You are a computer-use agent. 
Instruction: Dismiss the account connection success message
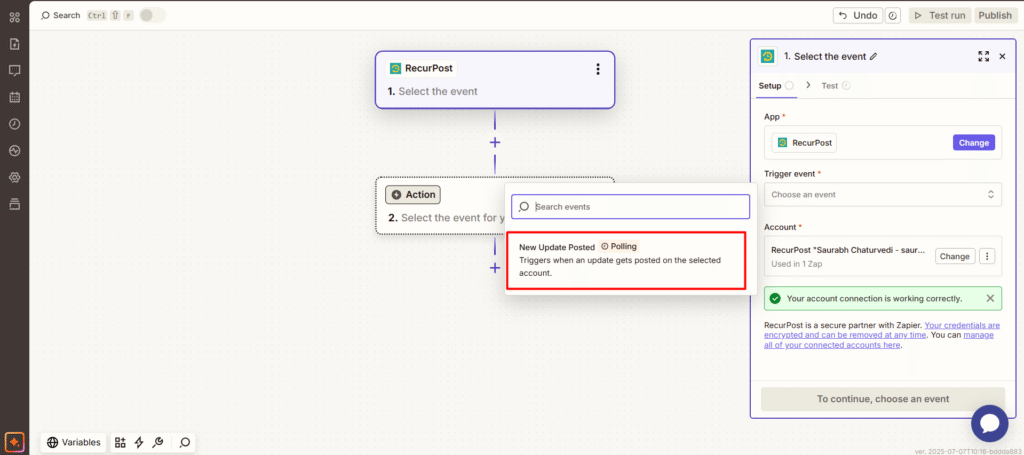point(990,298)
